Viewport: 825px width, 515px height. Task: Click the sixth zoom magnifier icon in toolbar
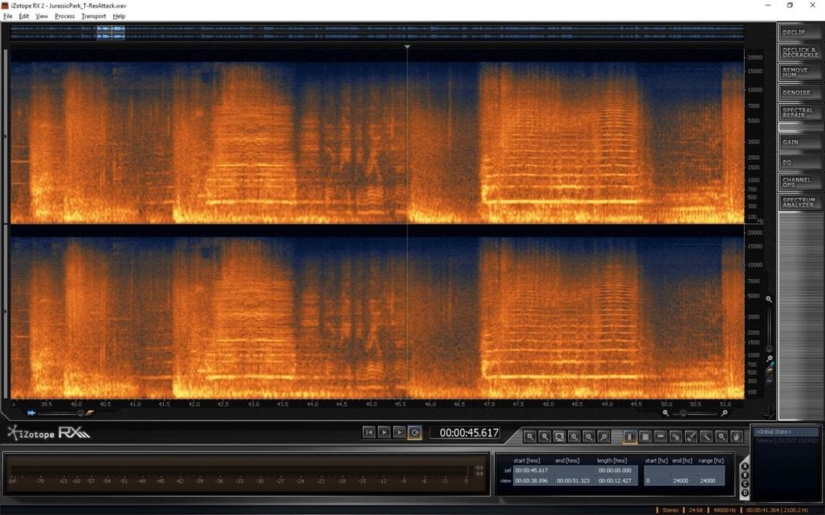(x=603, y=437)
